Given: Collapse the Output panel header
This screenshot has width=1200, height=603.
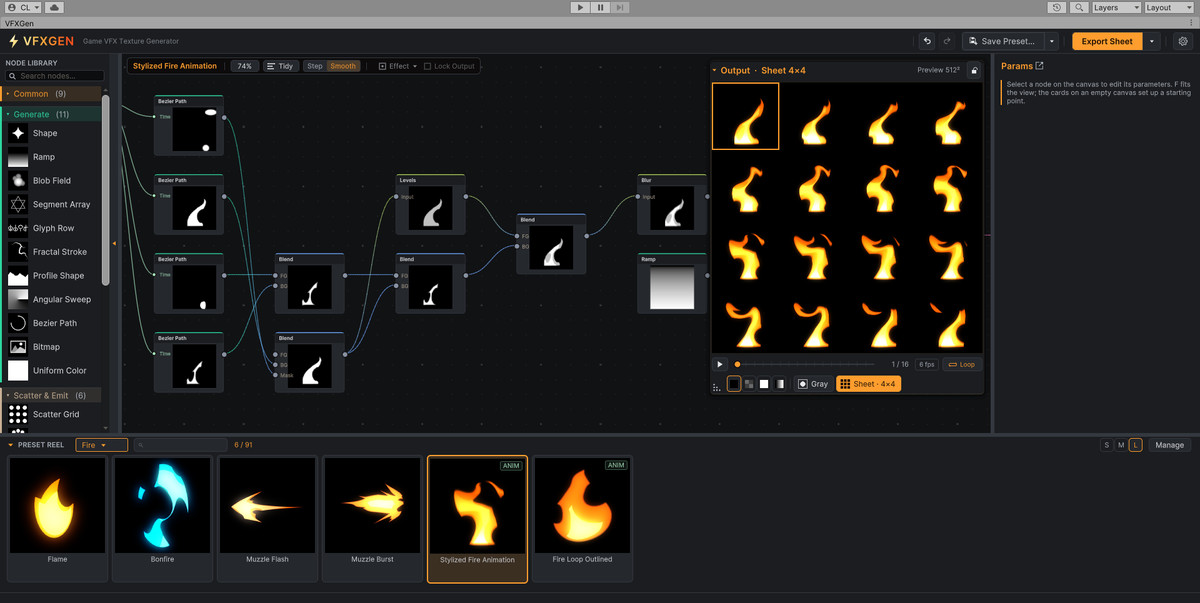Looking at the screenshot, I should [714, 71].
